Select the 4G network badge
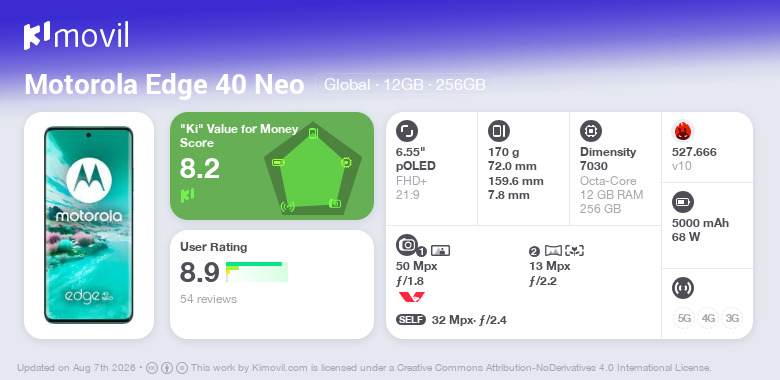The image size is (780, 380). (x=708, y=318)
